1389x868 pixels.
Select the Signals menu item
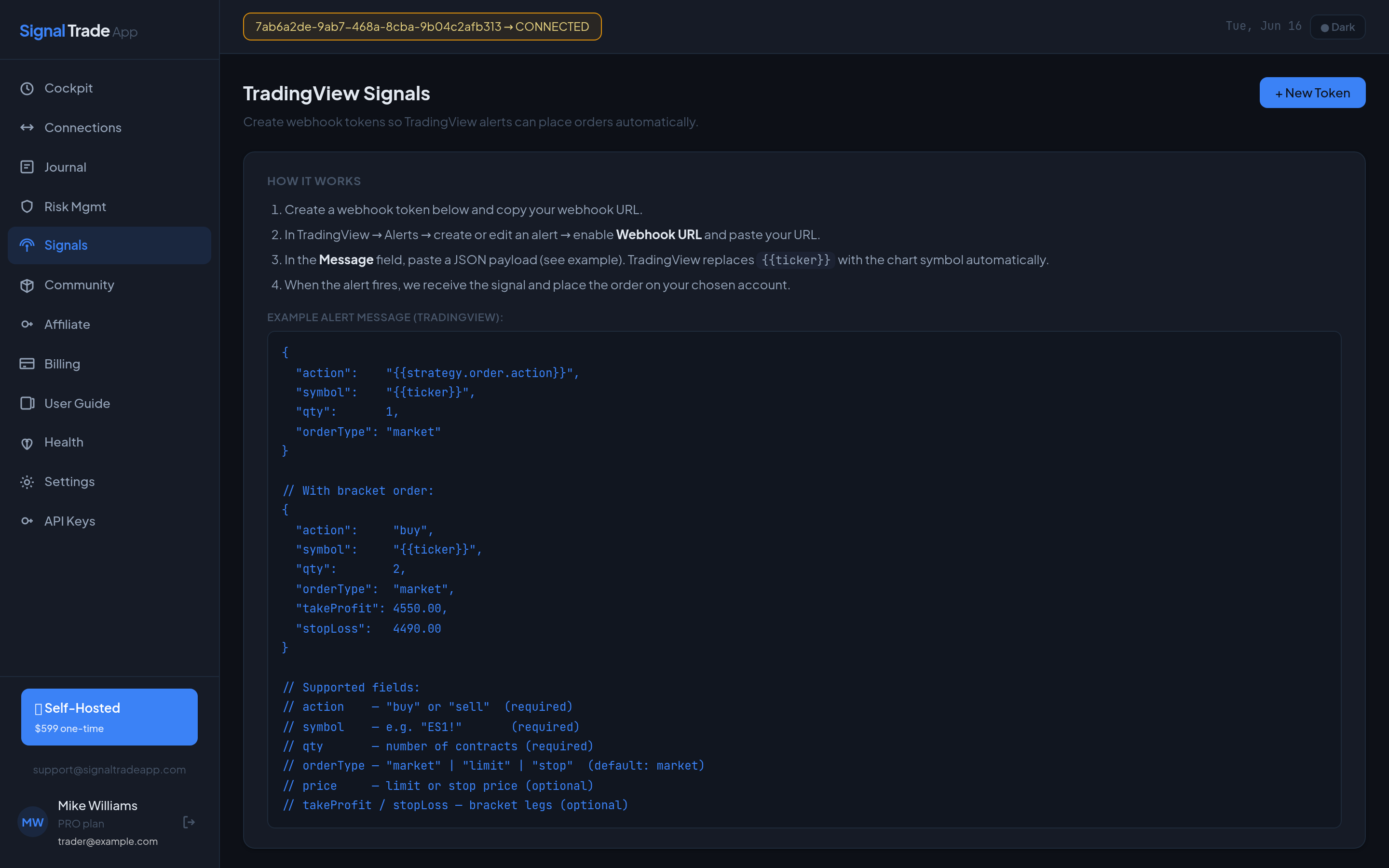(x=109, y=246)
